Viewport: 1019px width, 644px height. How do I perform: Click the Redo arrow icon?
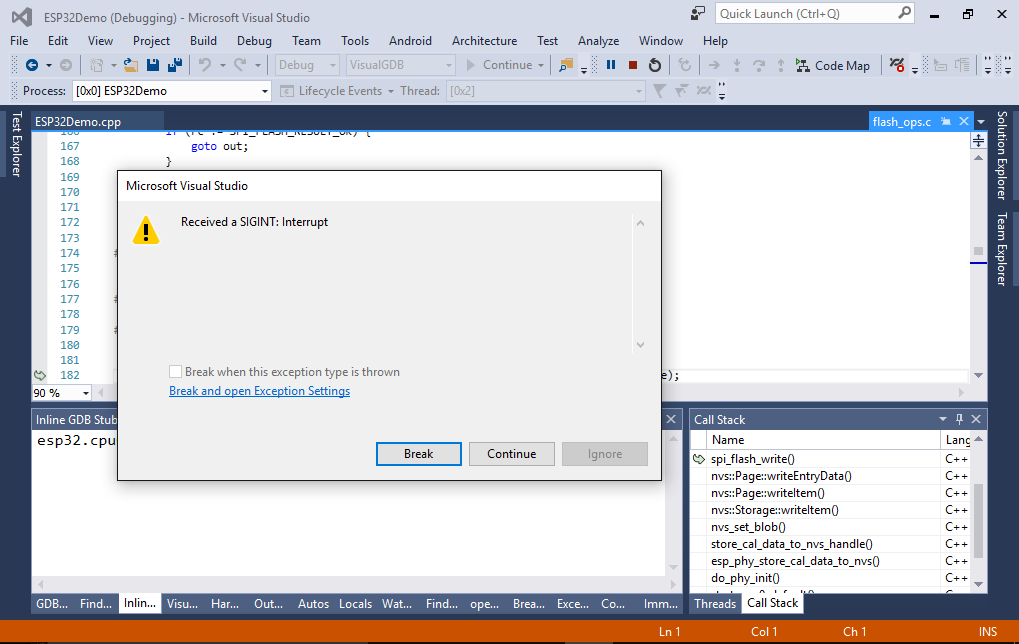pos(240,65)
